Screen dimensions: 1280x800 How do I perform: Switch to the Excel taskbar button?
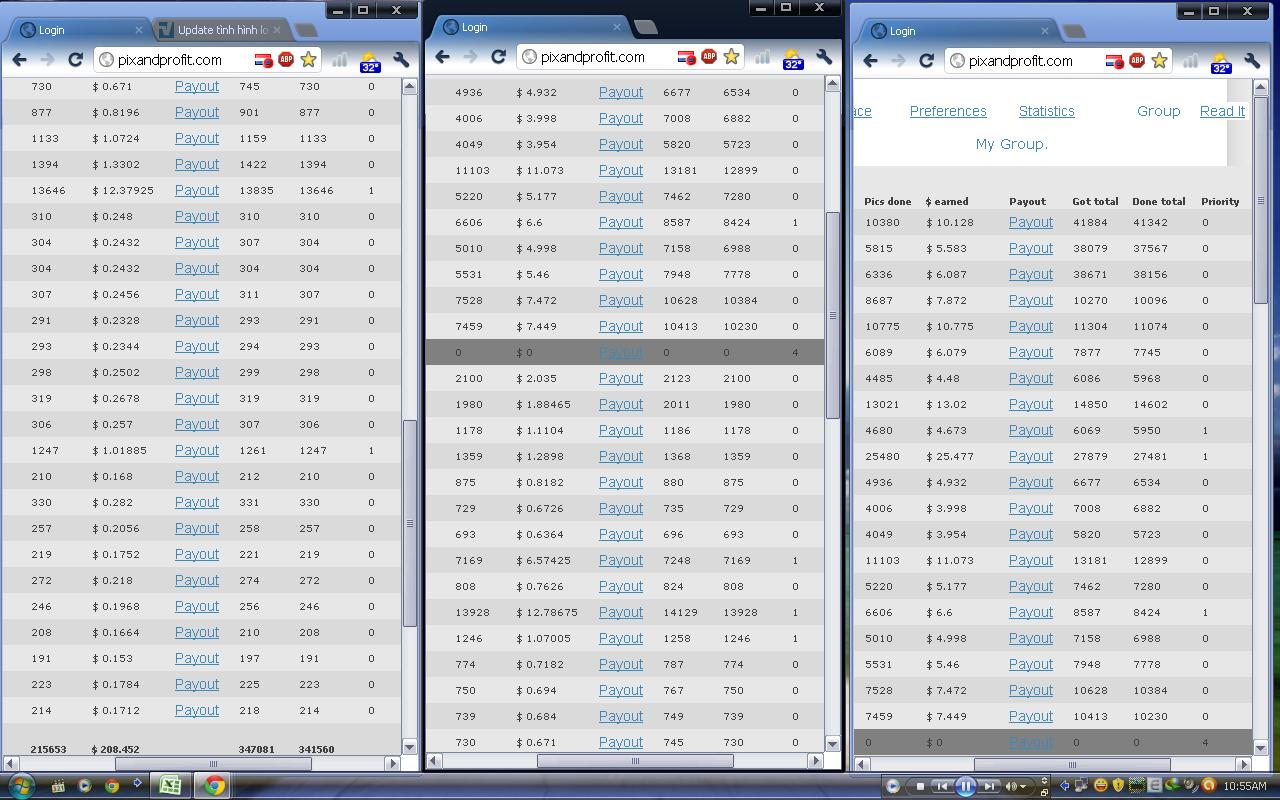[171, 785]
